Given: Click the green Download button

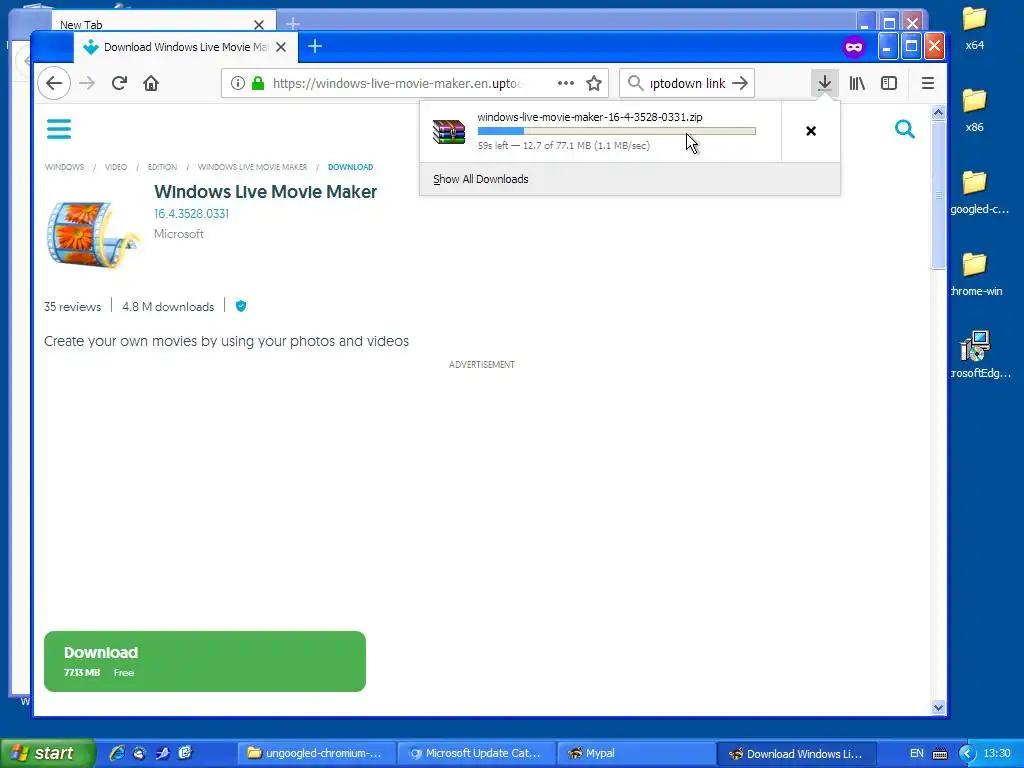Looking at the screenshot, I should [x=204, y=661].
